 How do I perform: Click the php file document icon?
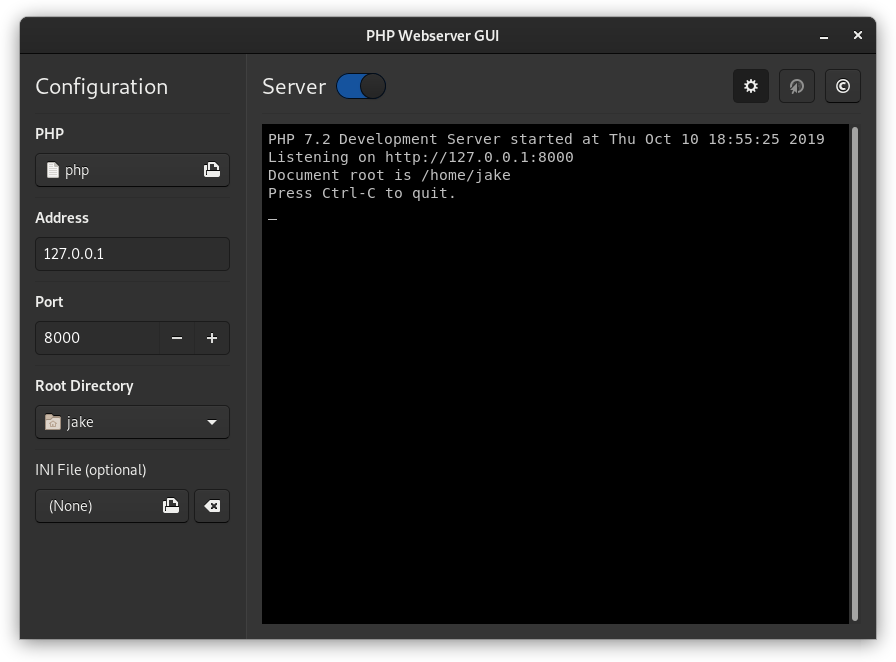point(53,170)
